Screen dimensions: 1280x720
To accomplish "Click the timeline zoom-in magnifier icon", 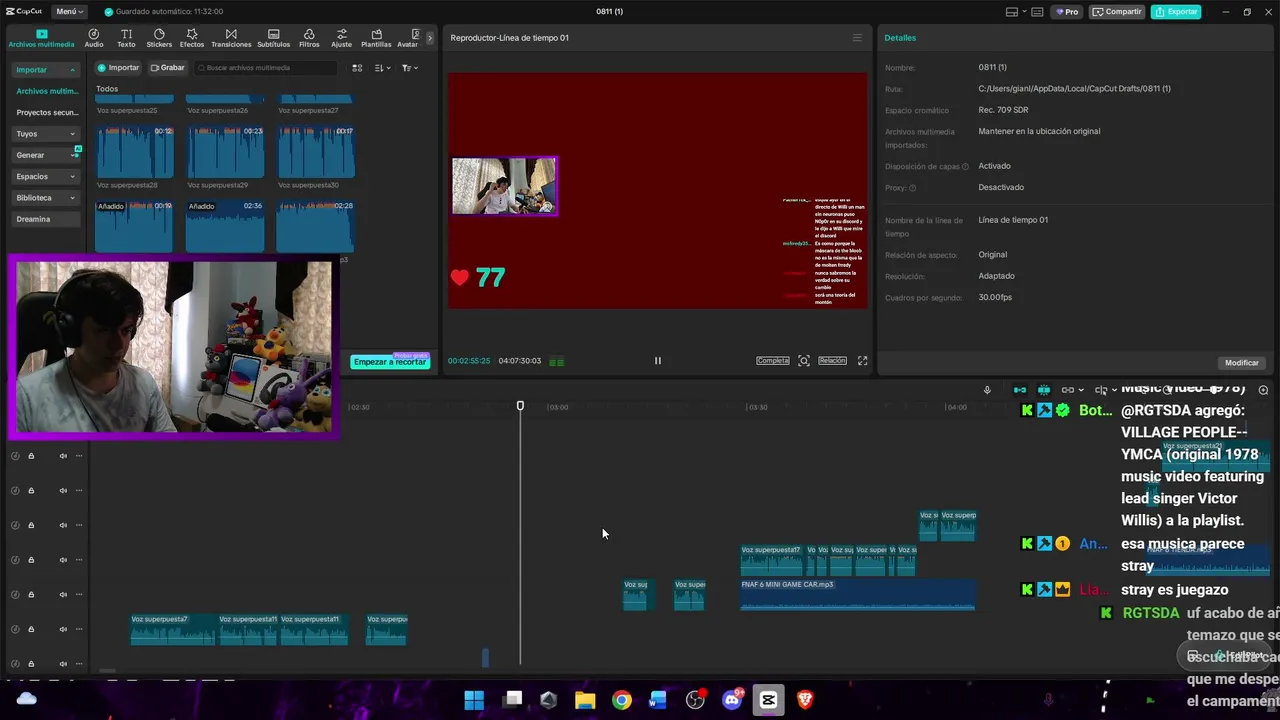I will point(1263,390).
